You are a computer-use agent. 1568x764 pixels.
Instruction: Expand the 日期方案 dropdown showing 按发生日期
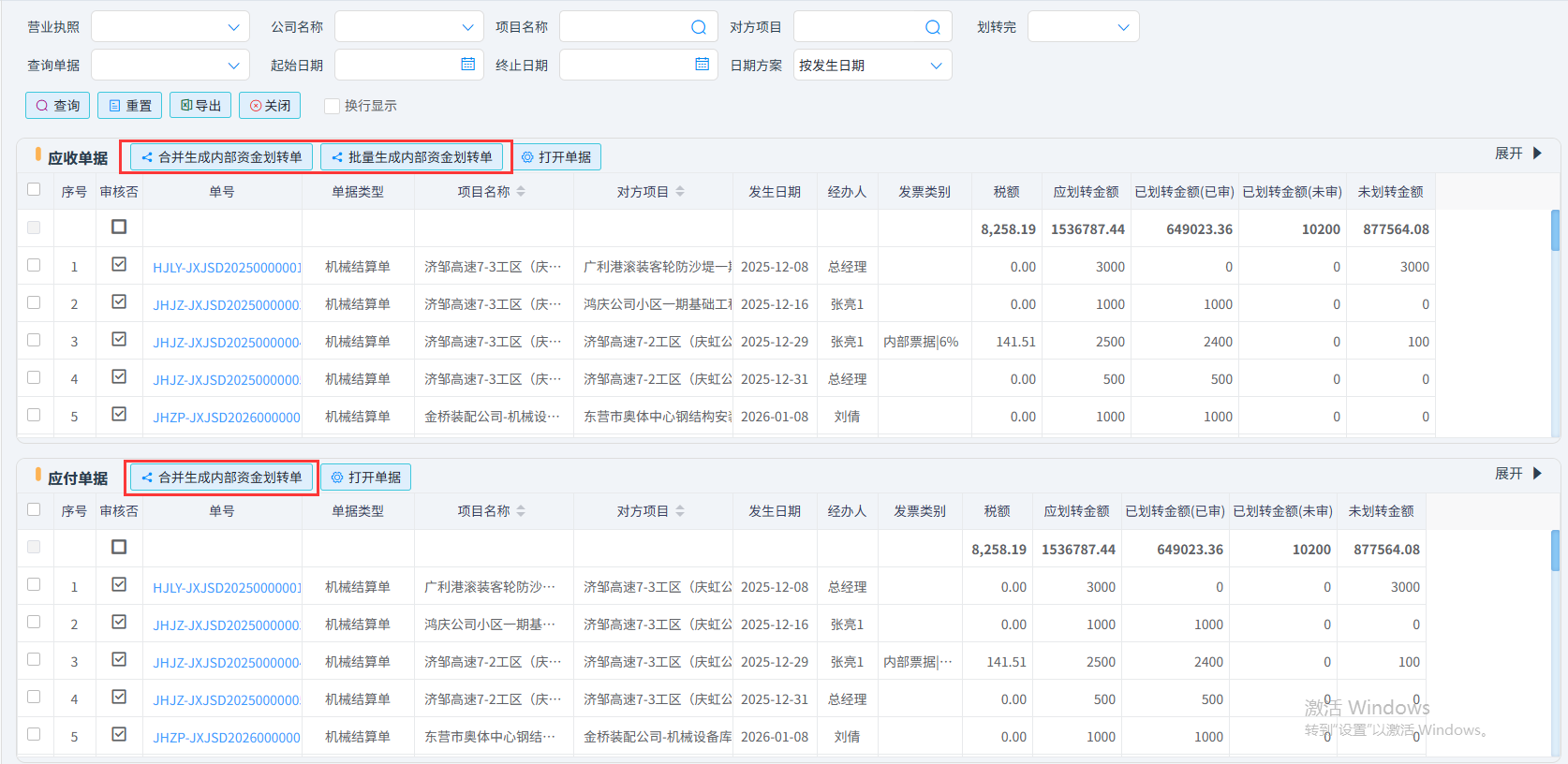872,66
